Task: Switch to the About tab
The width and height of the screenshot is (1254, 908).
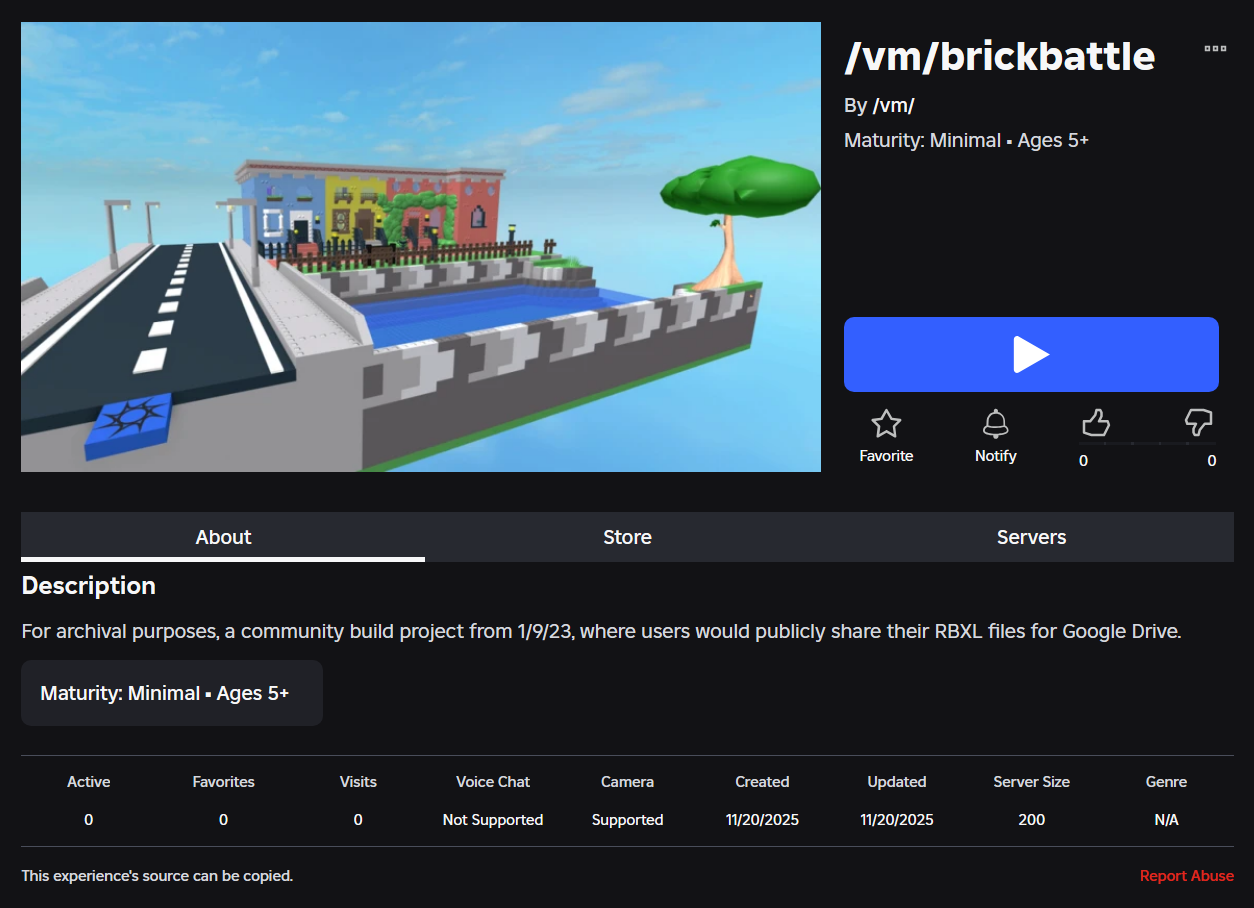Action: click(223, 537)
